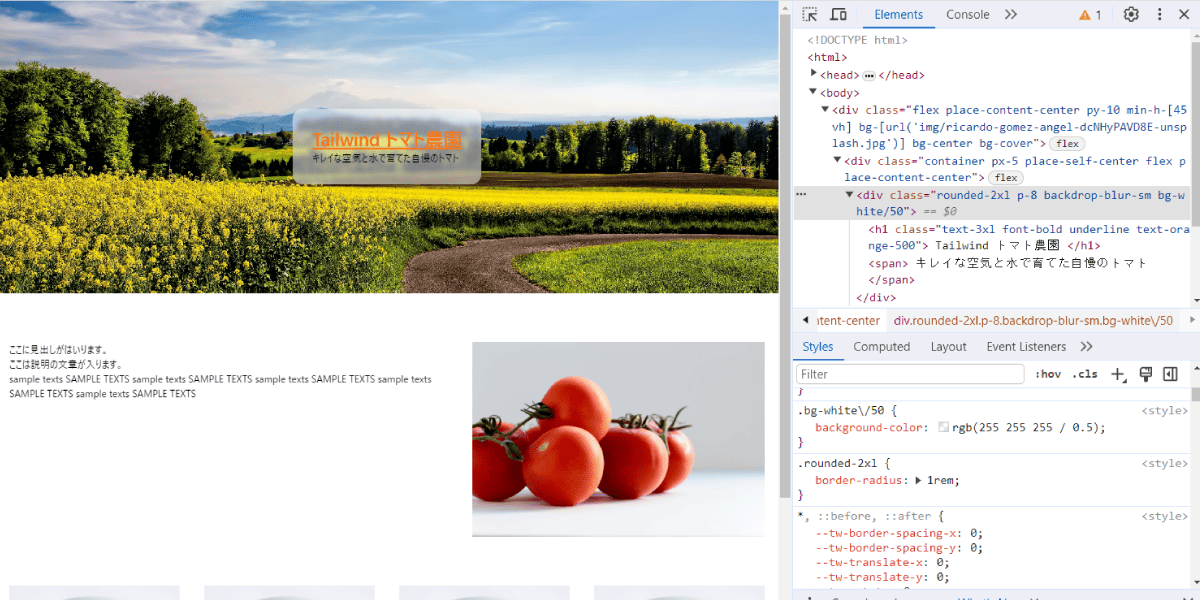Show more style pane tabs after Event Listeners
This screenshot has height=600, width=1200.
(1087, 347)
